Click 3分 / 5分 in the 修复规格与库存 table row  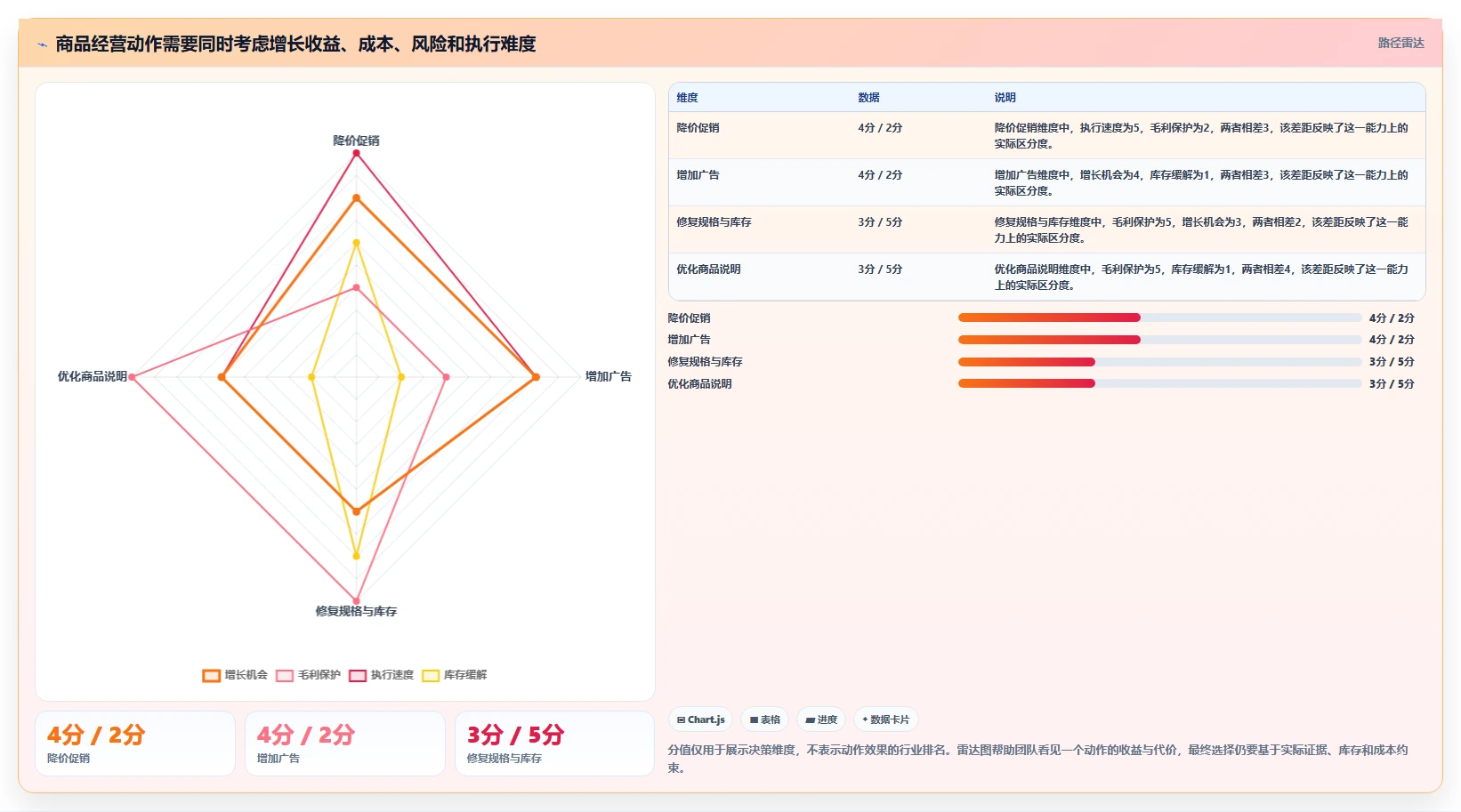click(x=880, y=222)
